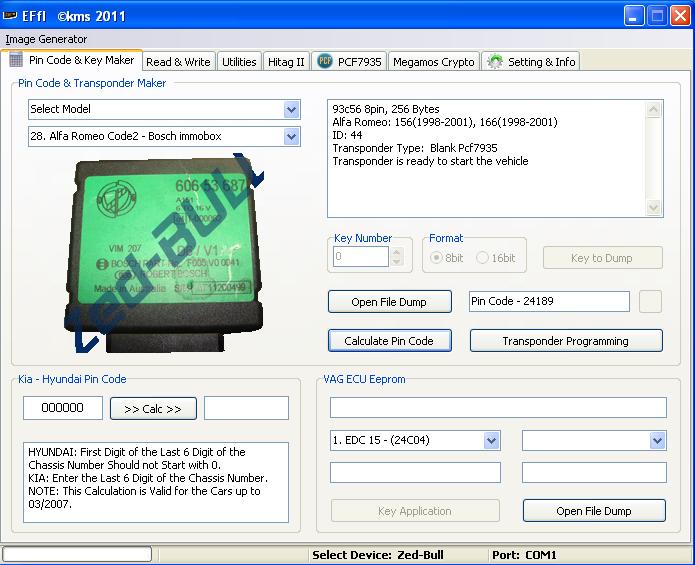Click the Calculate Pin Code button
The width and height of the screenshot is (695, 565).
tap(390, 341)
